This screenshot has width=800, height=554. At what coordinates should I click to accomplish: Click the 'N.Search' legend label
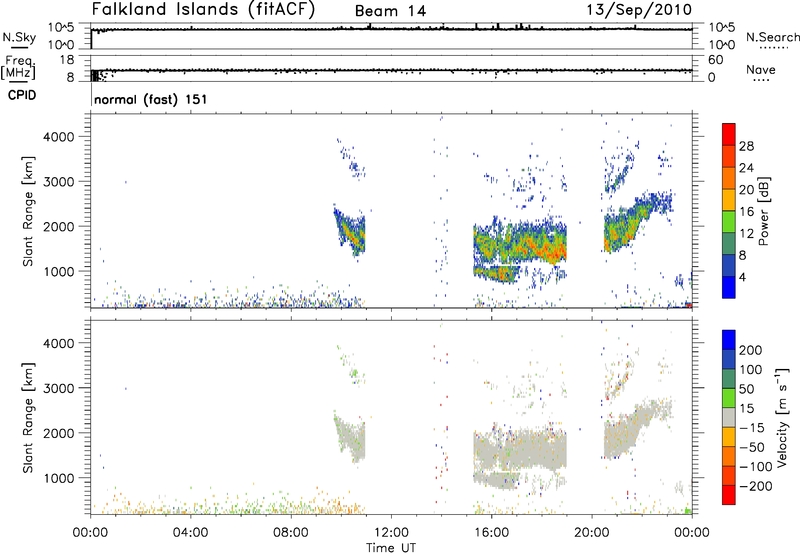pyautogui.click(x=772, y=37)
